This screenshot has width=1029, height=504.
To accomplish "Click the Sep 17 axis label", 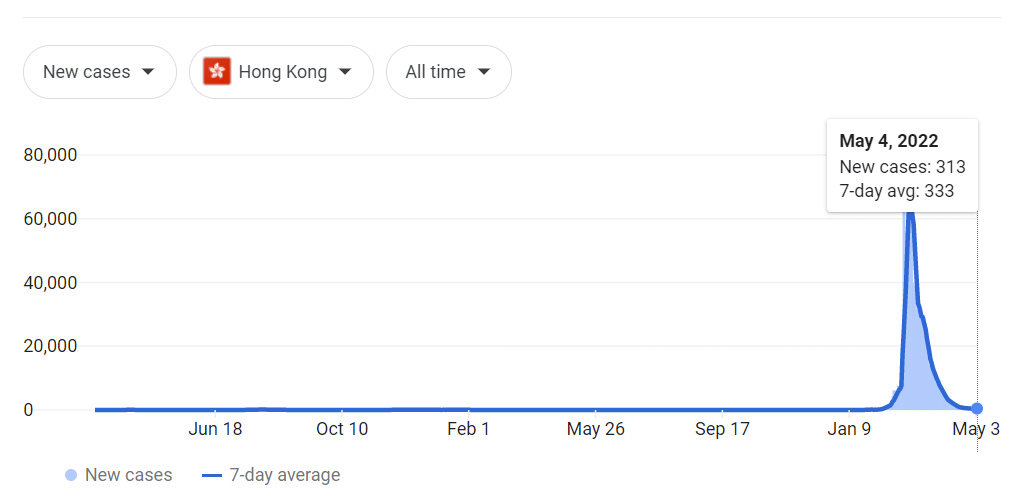I will [722, 429].
